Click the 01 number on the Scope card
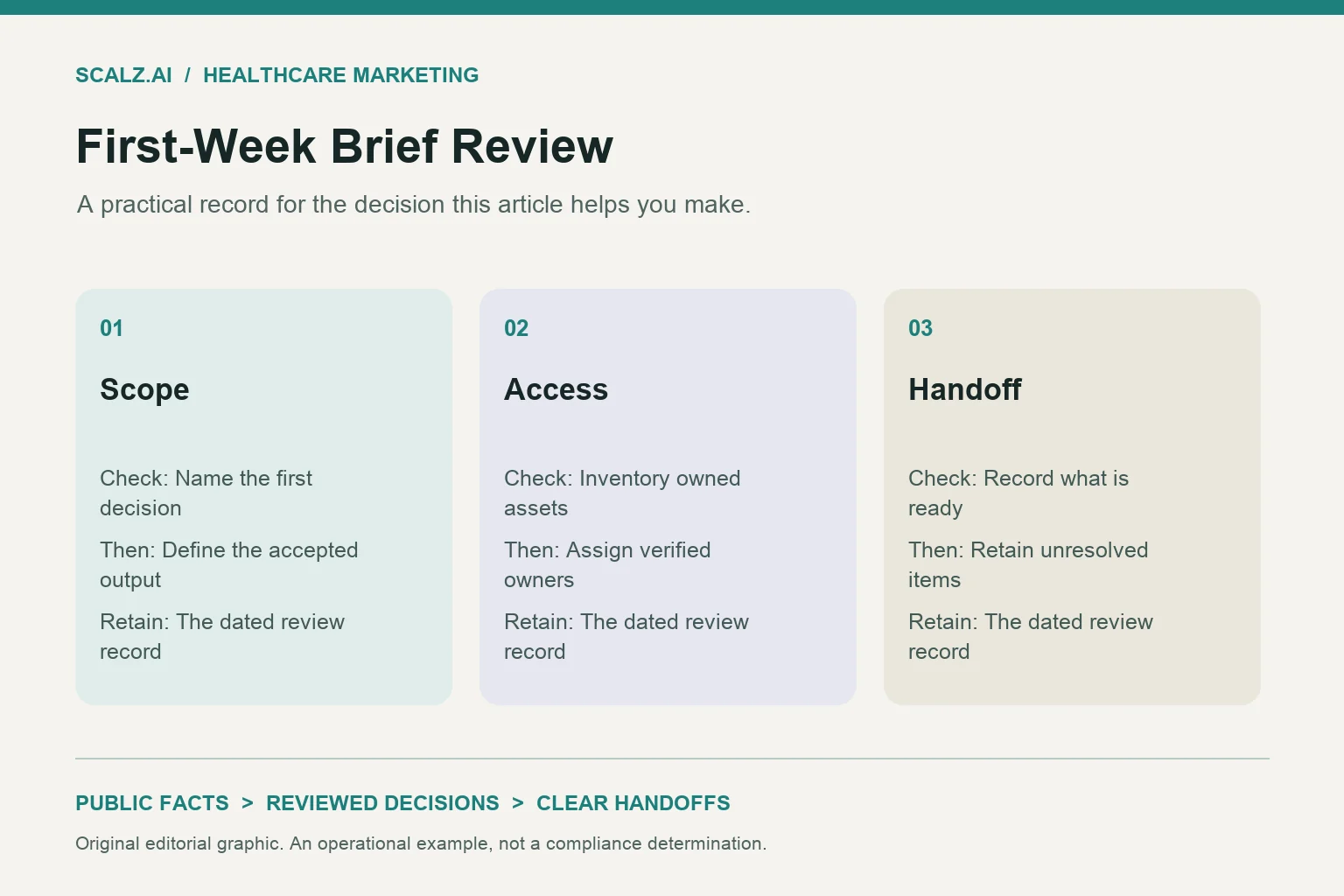The image size is (1344, 896). point(111,328)
